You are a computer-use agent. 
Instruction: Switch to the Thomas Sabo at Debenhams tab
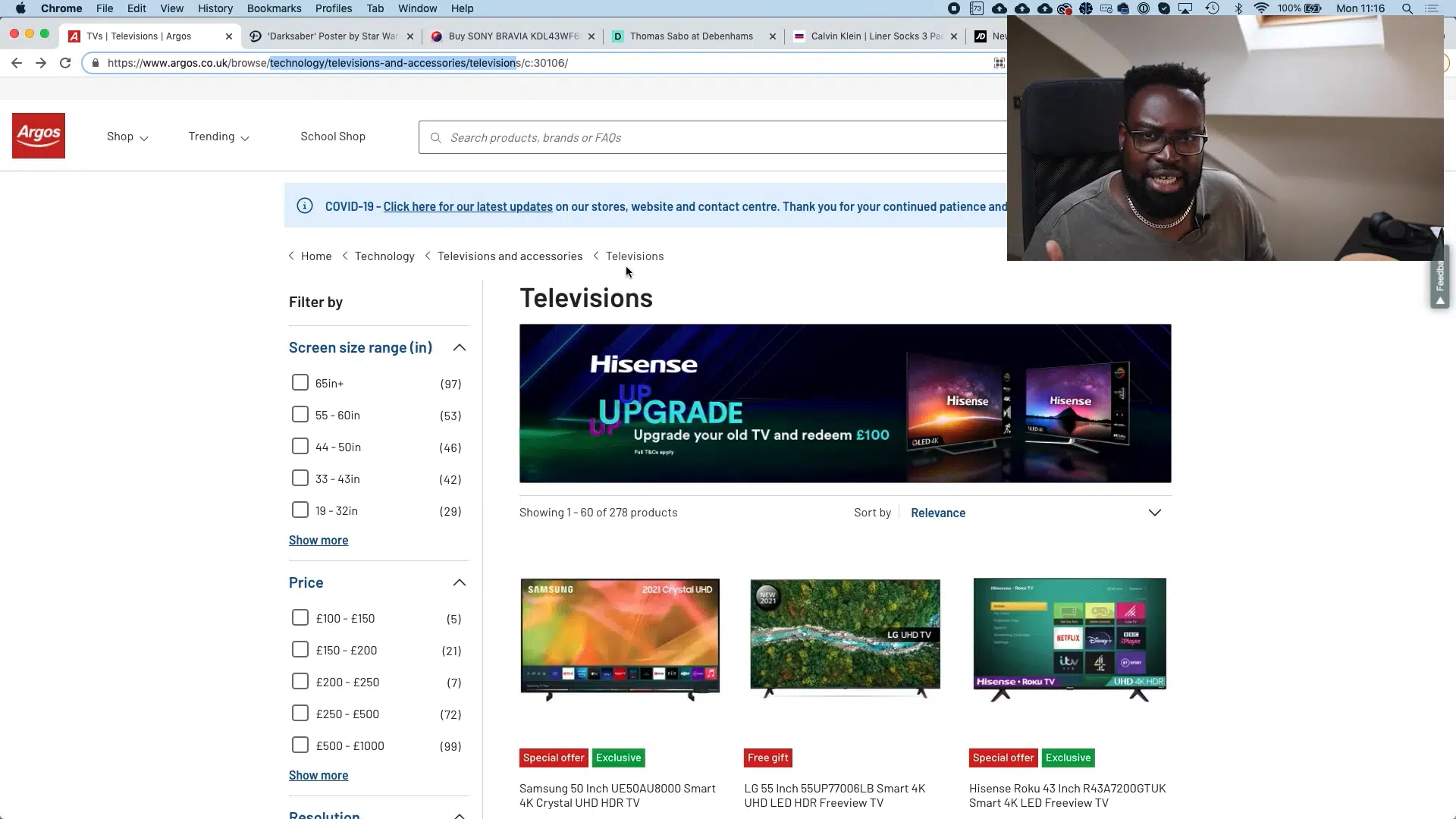[691, 36]
